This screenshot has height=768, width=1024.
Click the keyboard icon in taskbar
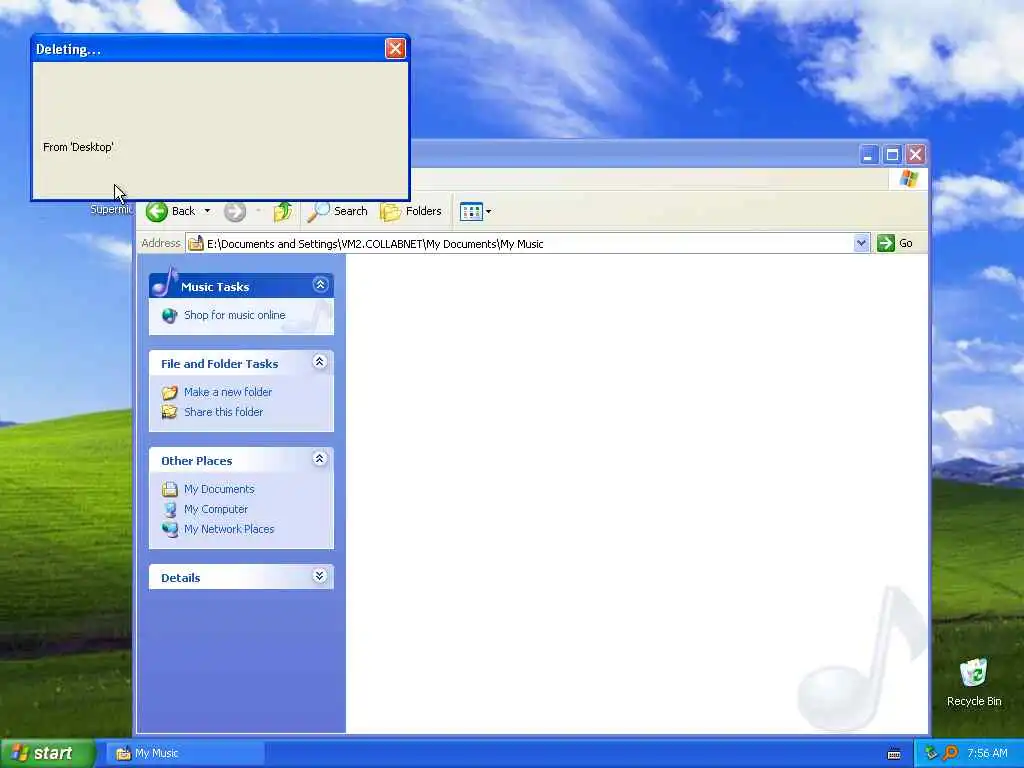click(x=894, y=754)
